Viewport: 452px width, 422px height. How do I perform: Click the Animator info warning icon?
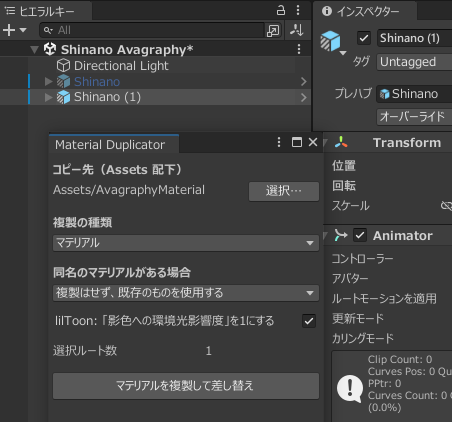click(x=350, y=389)
